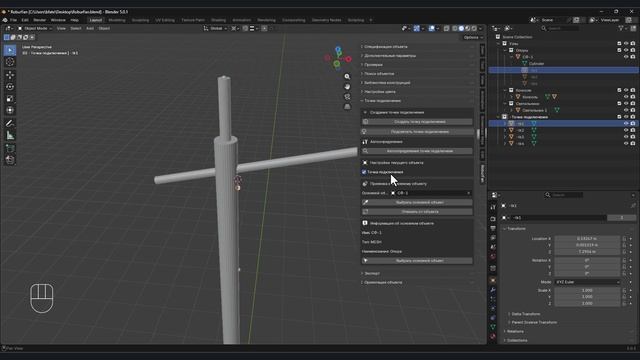This screenshot has height=360, width=640.
Task: Select the Measure tool
Action: [10, 136]
